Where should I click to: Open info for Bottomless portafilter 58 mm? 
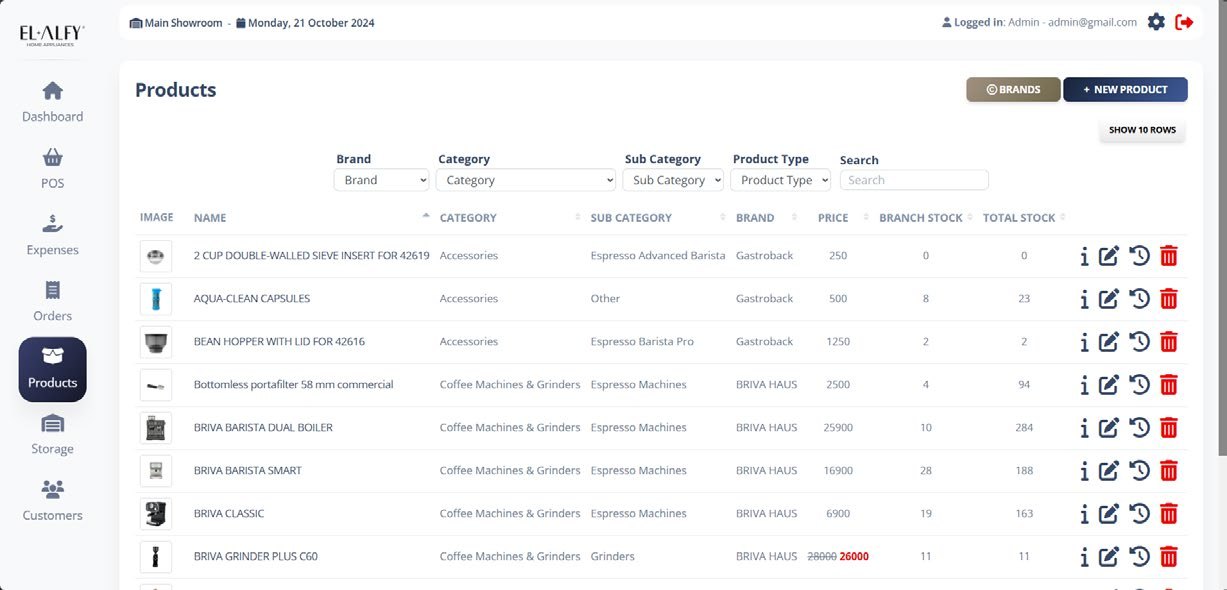click(1084, 385)
